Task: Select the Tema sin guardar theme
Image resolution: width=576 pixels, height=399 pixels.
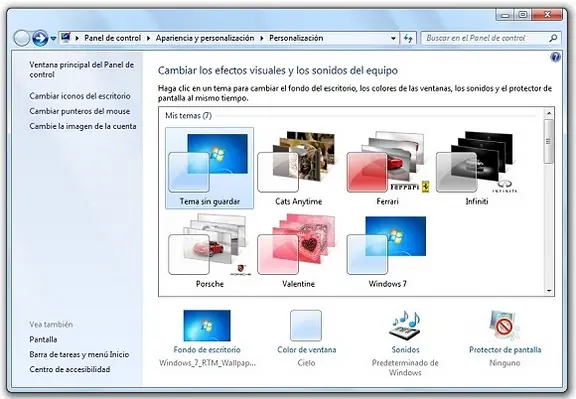Action: point(209,168)
